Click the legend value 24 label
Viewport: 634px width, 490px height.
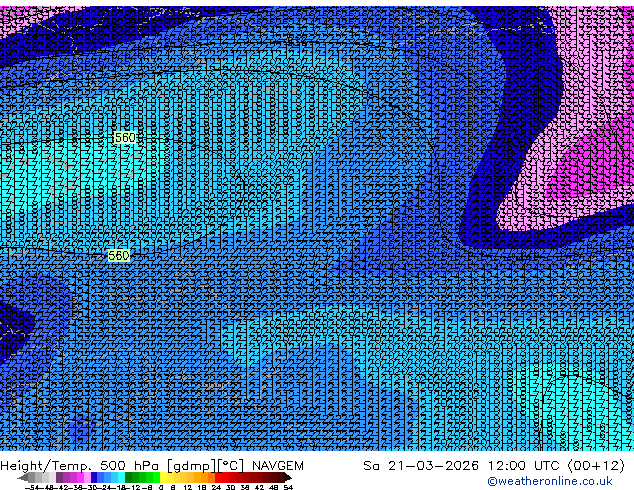[216, 487]
